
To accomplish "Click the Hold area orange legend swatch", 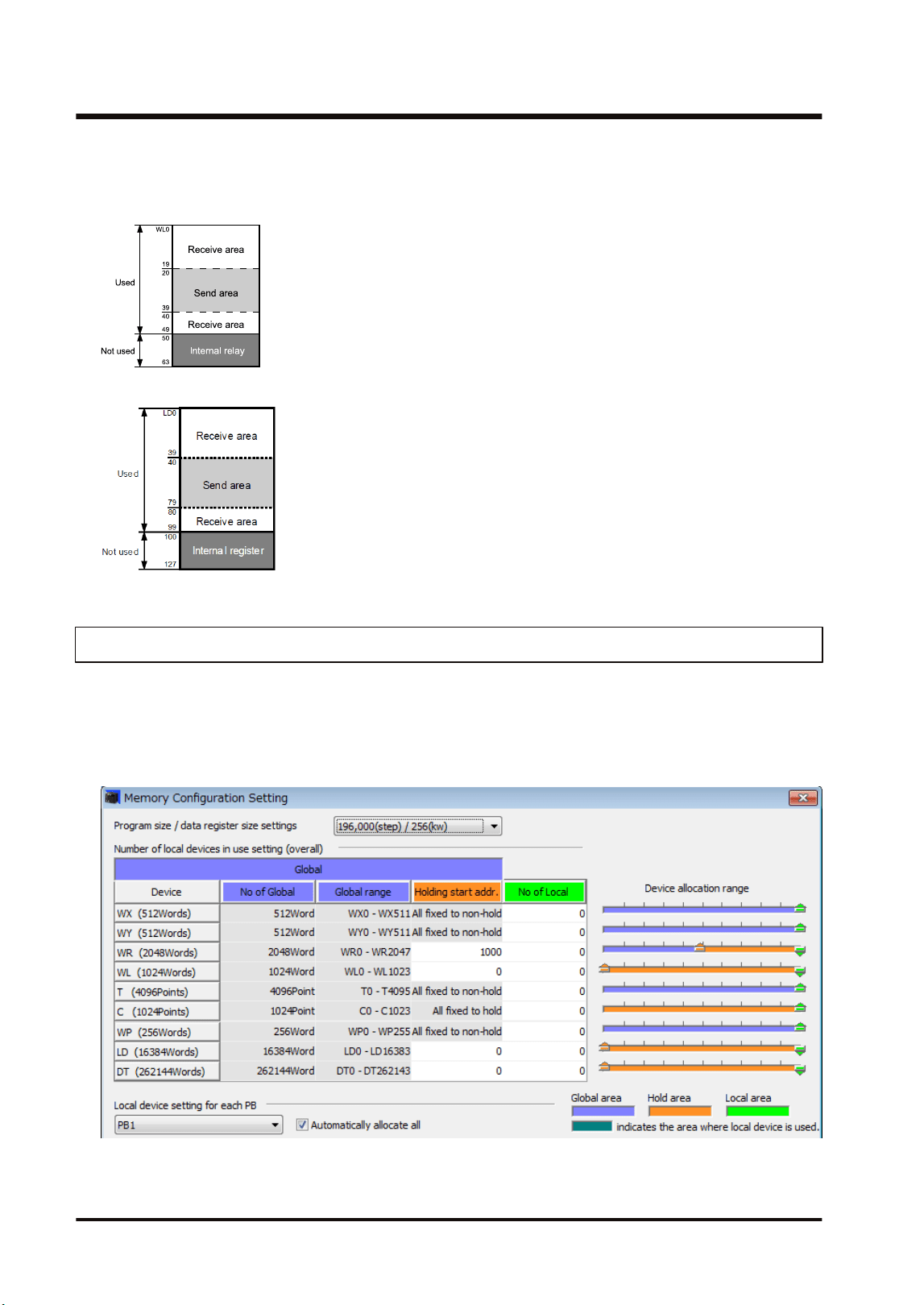I will (x=680, y=1110).
